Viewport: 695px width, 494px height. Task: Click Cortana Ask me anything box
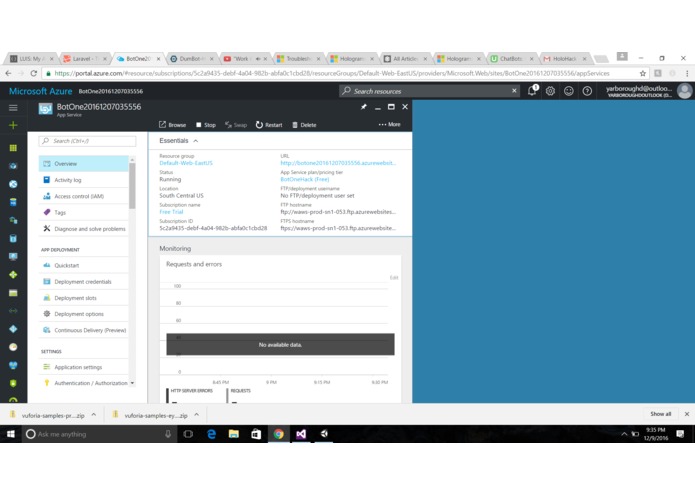coord(98,434)
